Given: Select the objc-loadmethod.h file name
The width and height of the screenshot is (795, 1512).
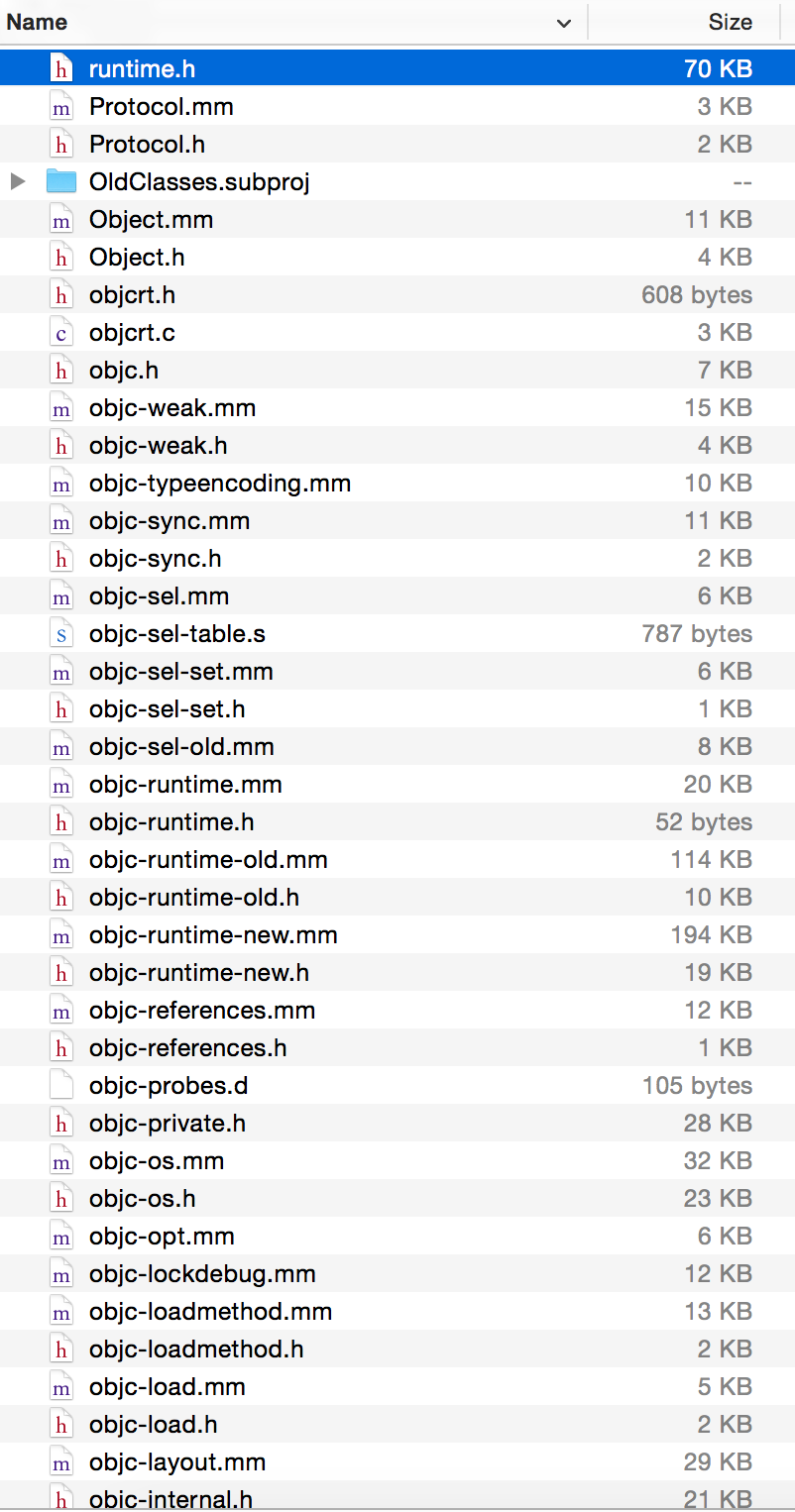Looking at the screenshot, I should (196, 1350).
